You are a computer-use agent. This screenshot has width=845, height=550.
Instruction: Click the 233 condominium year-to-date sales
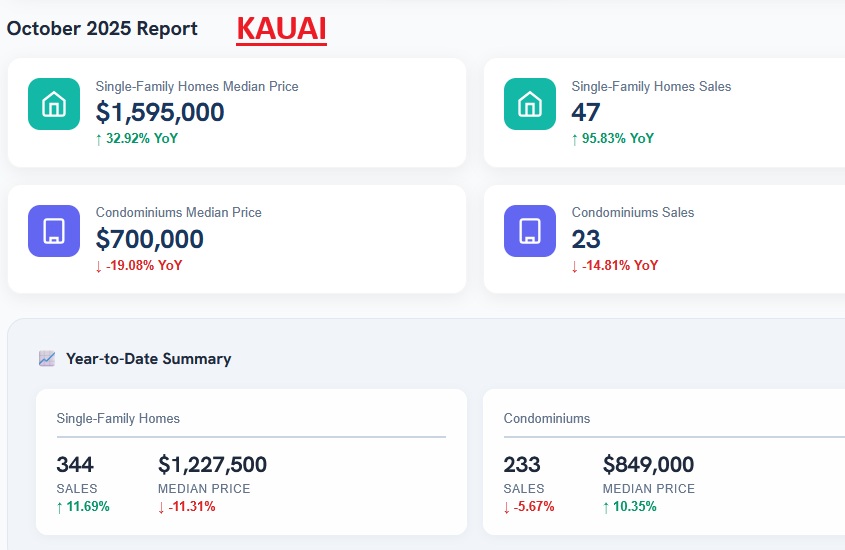pos(522,464)
